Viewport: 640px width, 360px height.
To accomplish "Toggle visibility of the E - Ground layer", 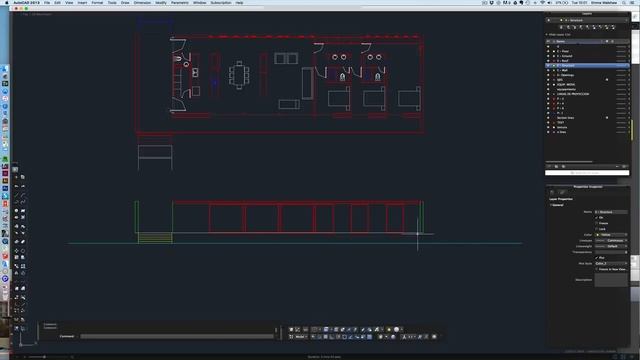I will 549,56.
